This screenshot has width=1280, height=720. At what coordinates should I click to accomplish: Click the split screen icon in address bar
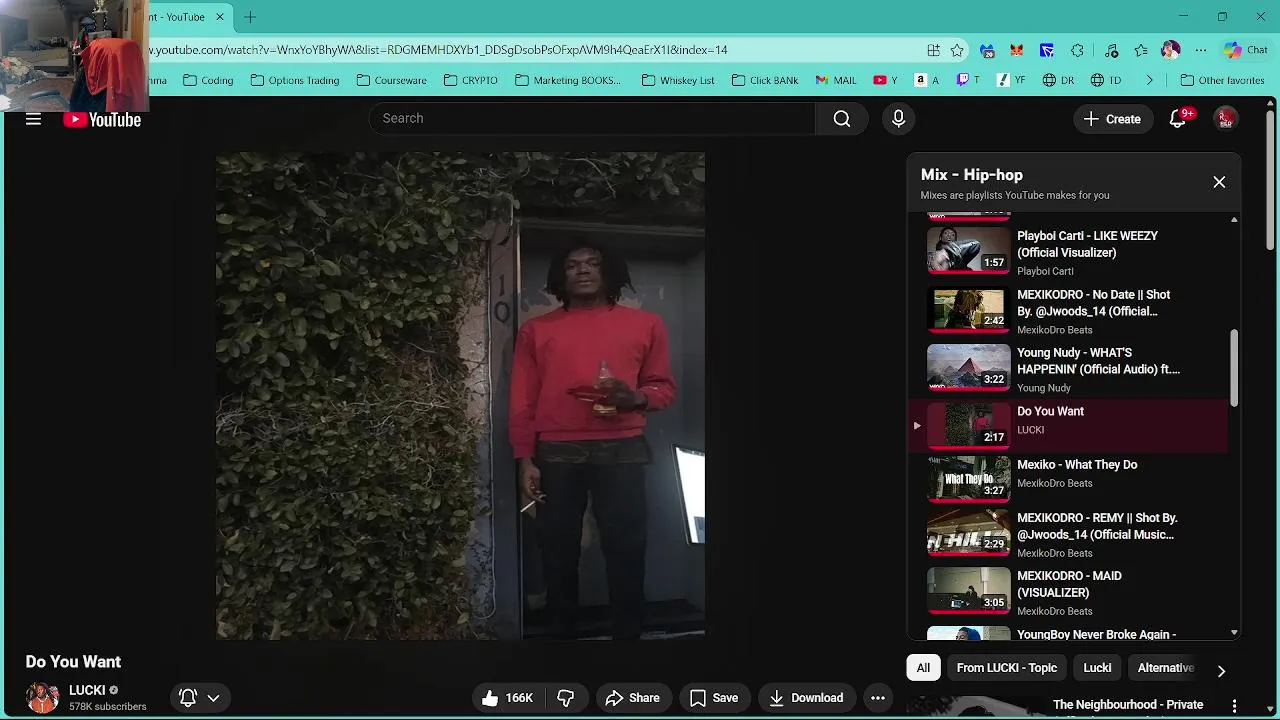(x=933, y=50)
